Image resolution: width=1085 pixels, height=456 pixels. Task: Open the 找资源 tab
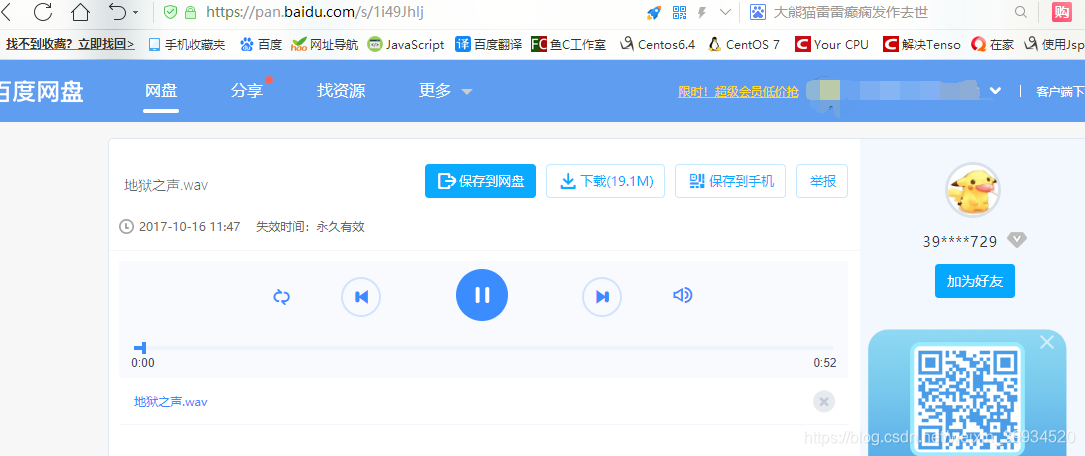[x=341, y=91]
